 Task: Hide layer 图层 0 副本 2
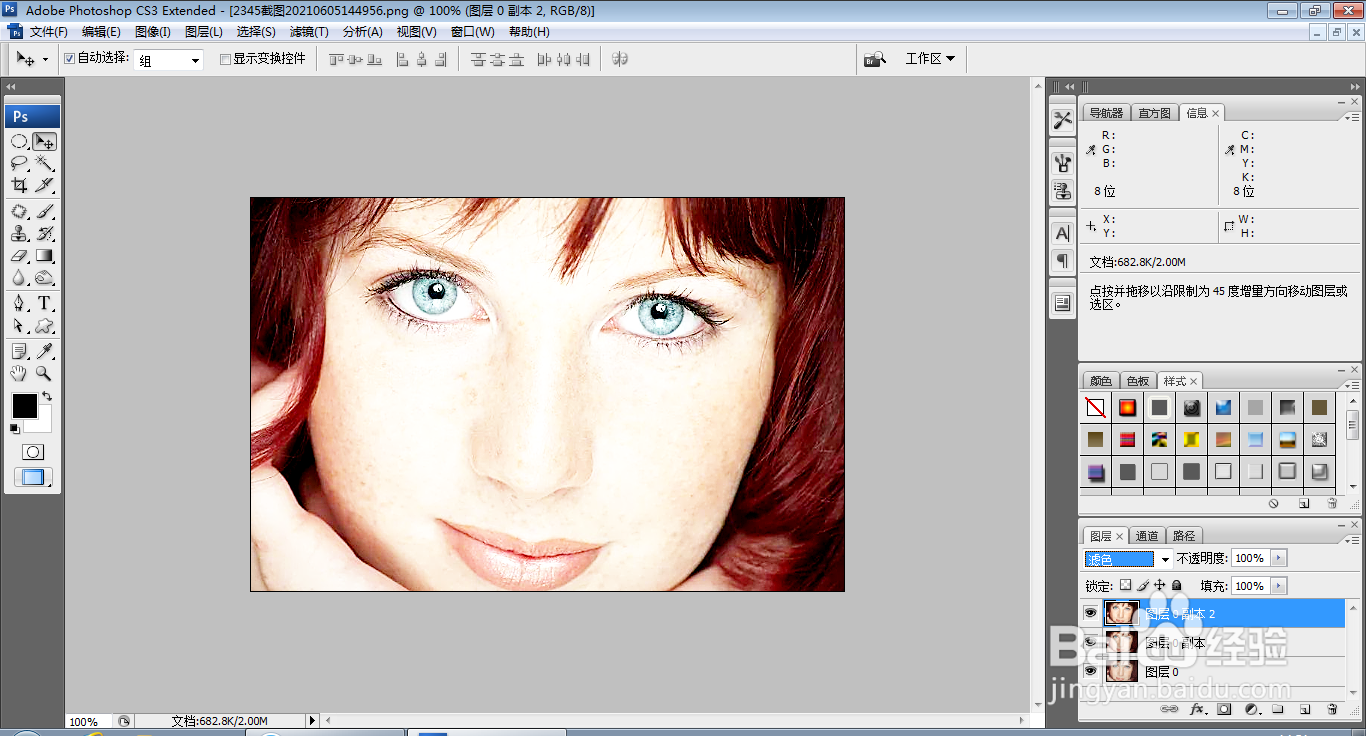pos(1090,613)
